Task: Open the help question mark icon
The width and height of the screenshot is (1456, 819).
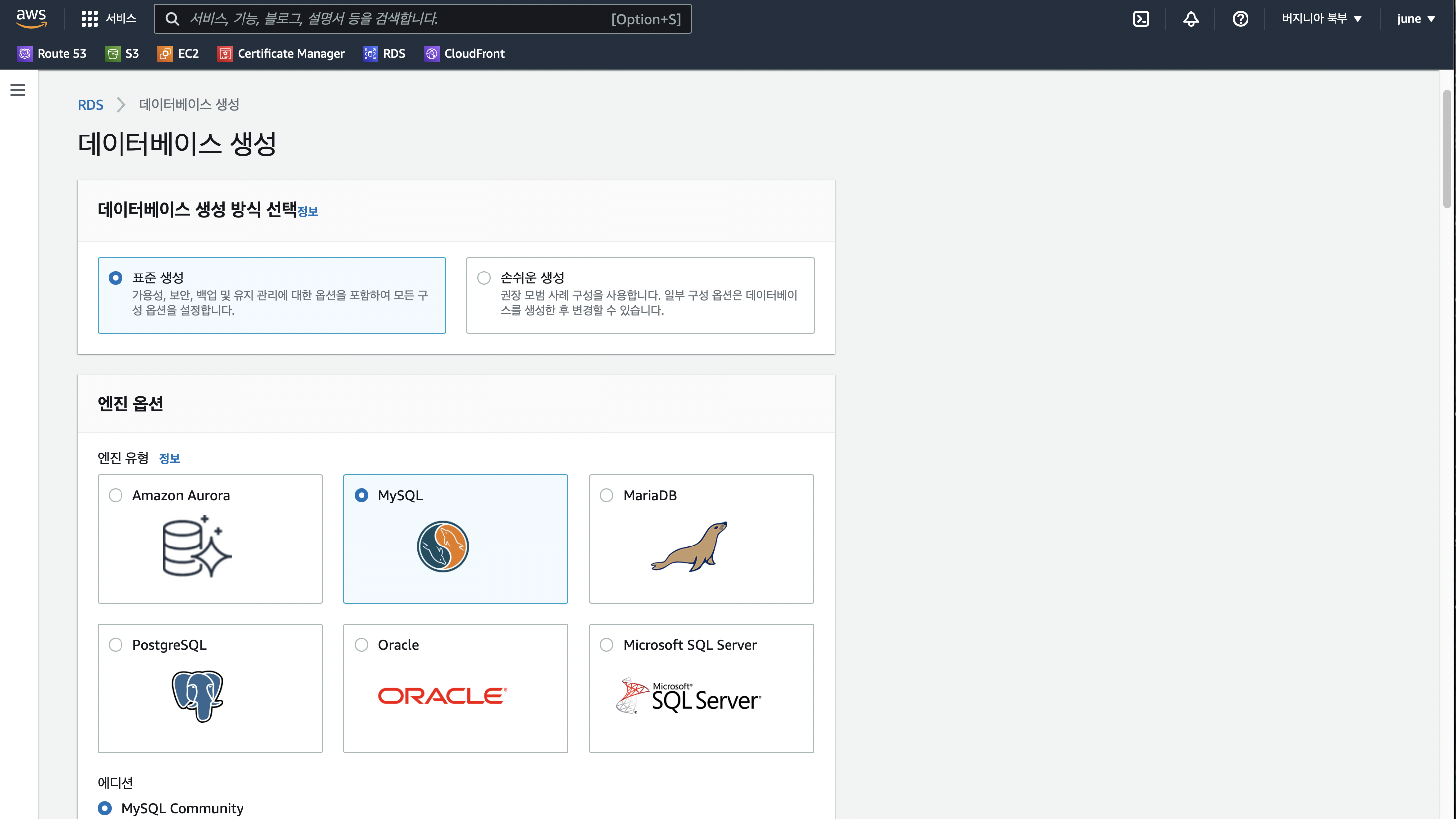Action: tap(1240, 18)
